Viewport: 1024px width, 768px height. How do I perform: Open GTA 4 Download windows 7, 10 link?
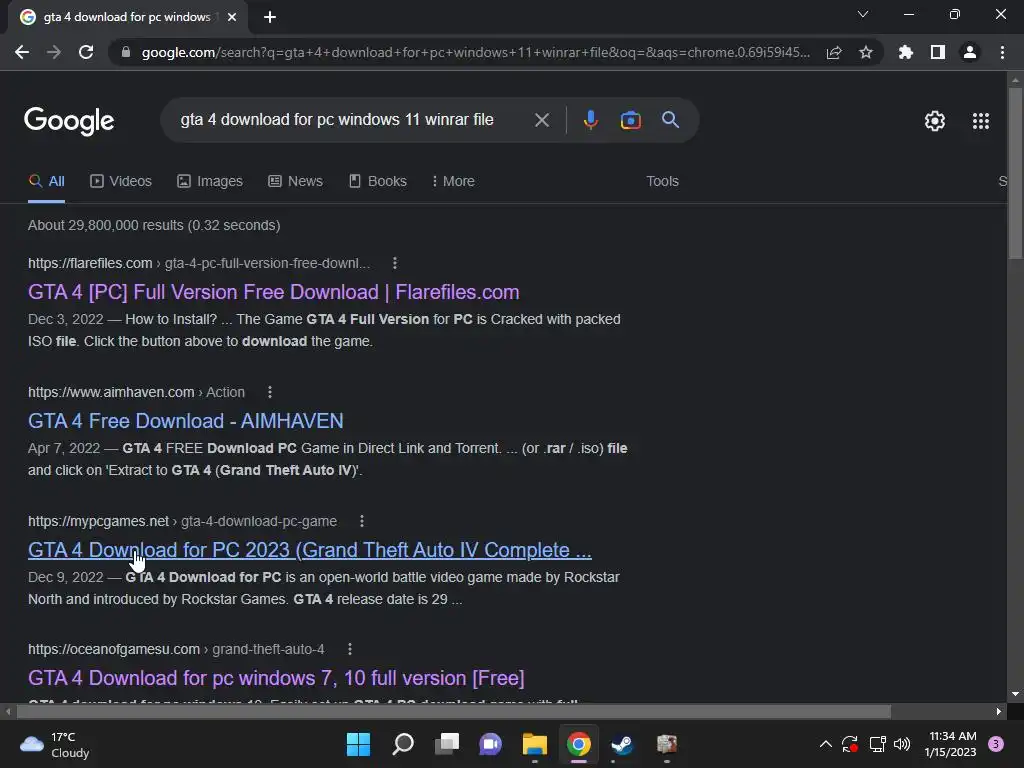[x=276, y=678]
